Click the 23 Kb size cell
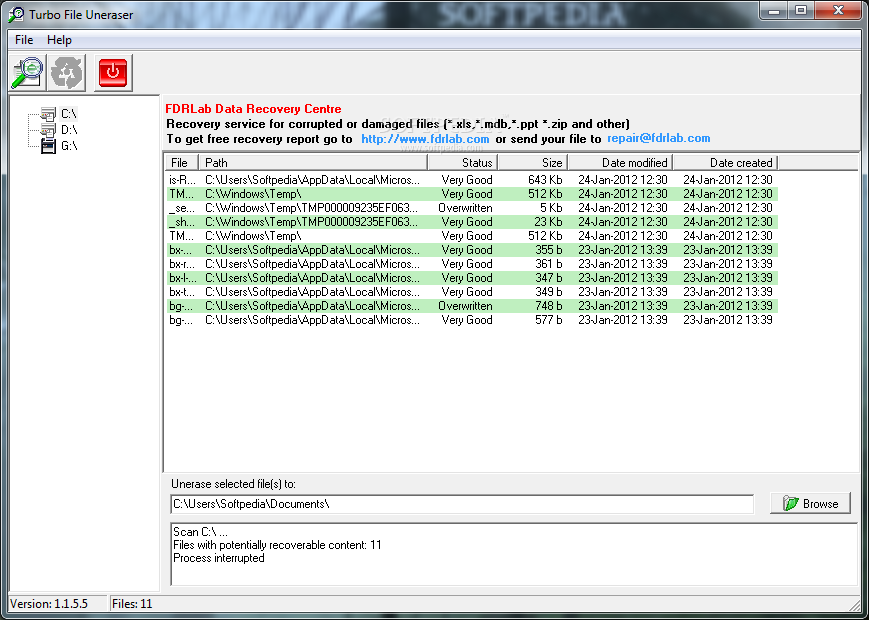 click(x=548, y=222)
